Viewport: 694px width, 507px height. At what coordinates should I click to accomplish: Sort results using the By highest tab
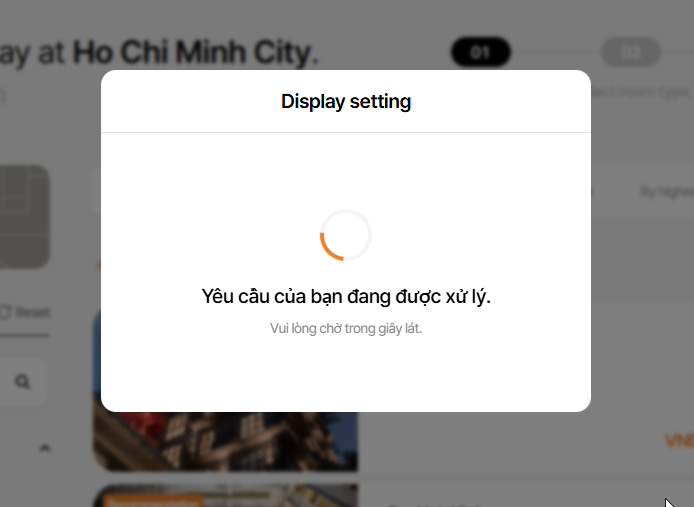(x=667, y=191)
